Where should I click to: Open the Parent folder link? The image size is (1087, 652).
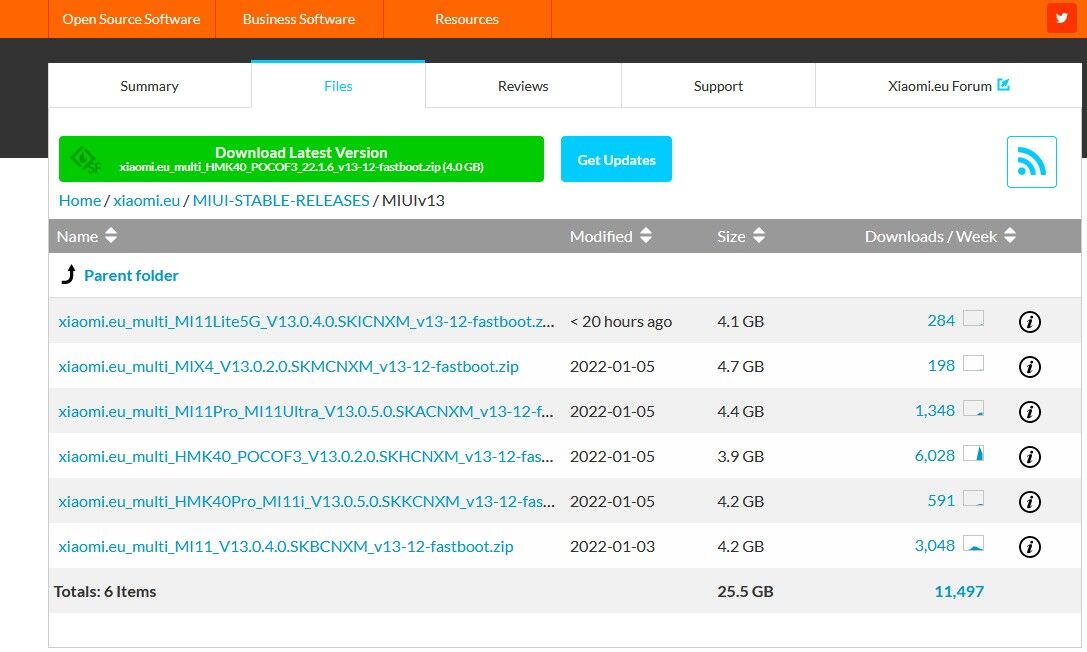click(131, 275)
